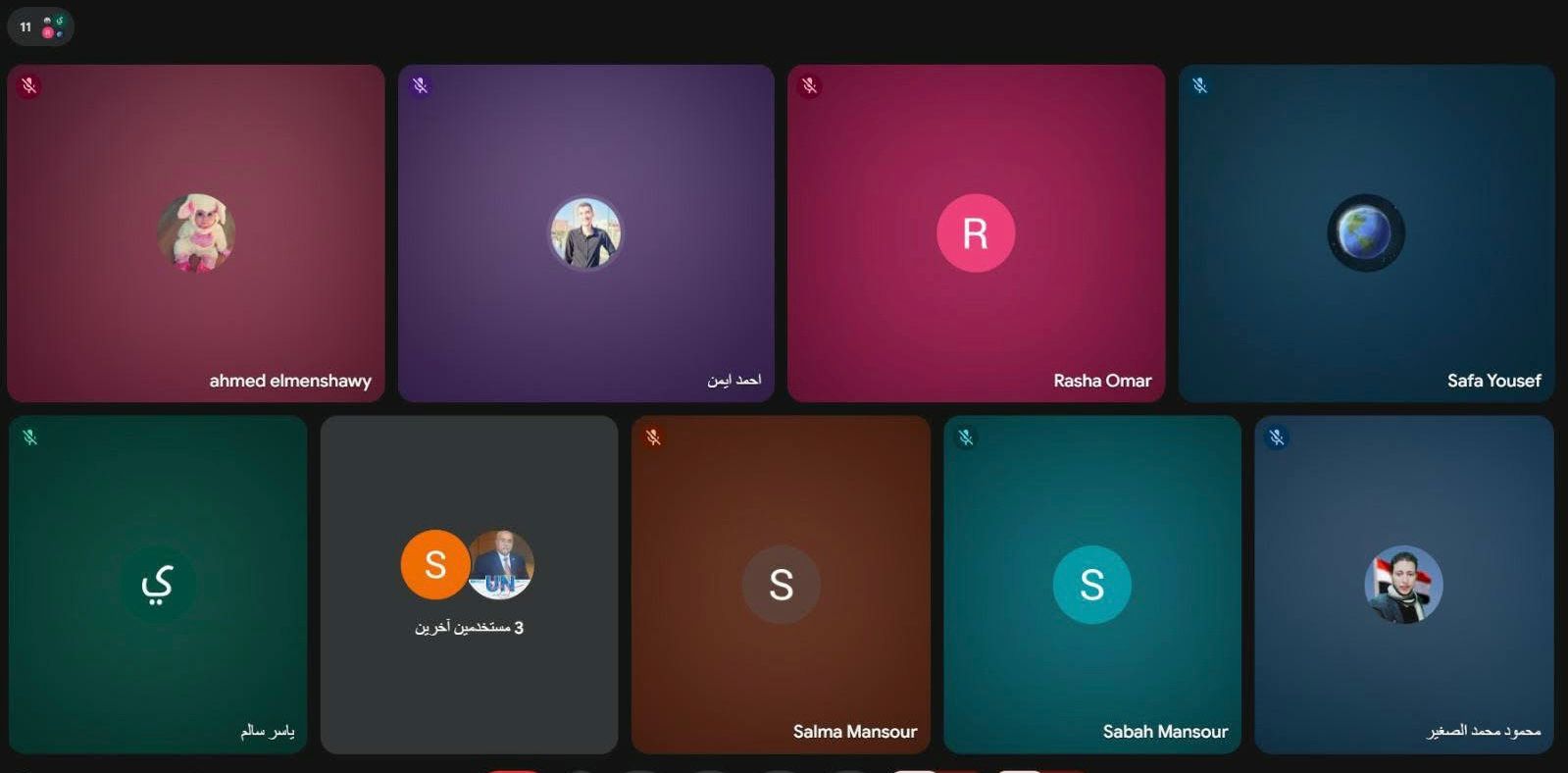This screenshot has height=773, width=1568.
Task: Click Salma Mansour's gray S avatar
Action: (781, 585)
